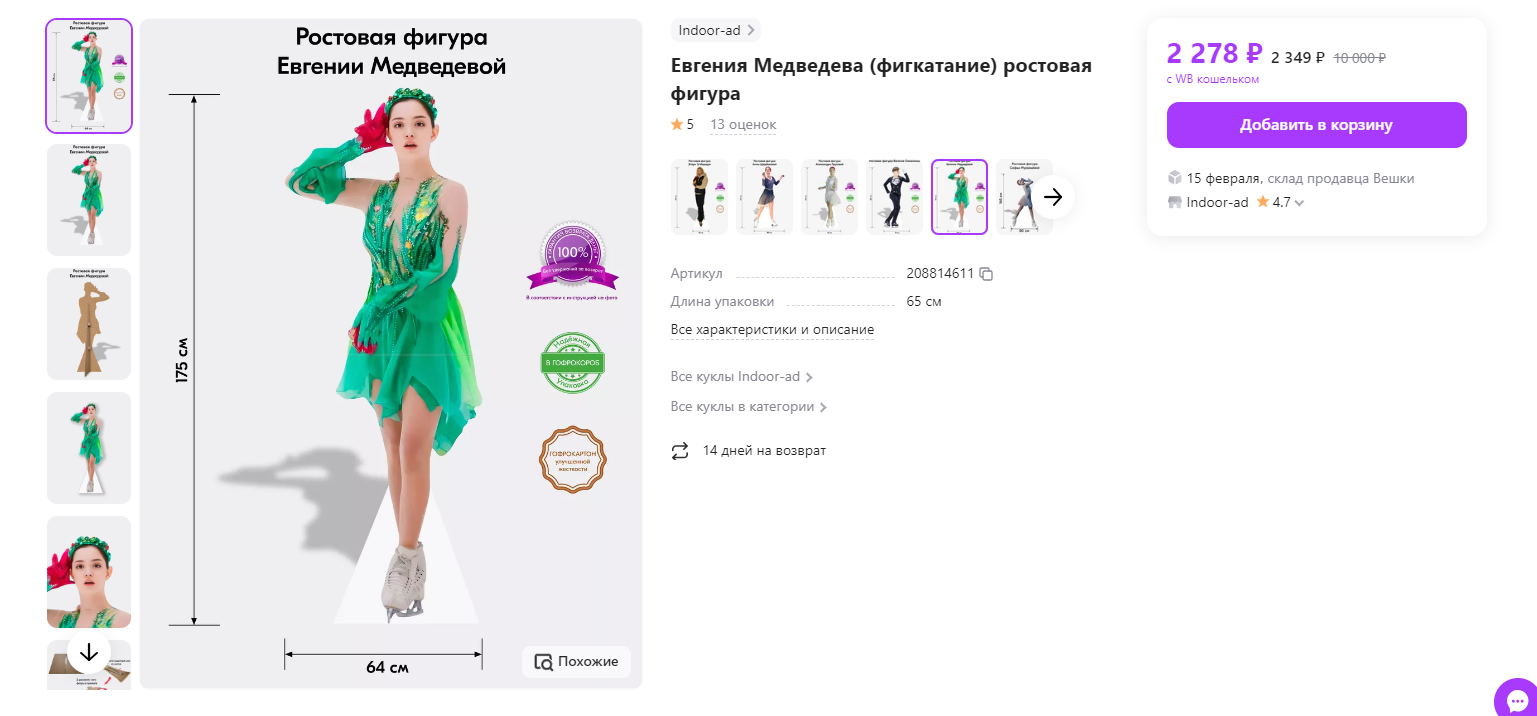
Task: Select the face close-up thumbnail
Action: click(x=89, y=572)
